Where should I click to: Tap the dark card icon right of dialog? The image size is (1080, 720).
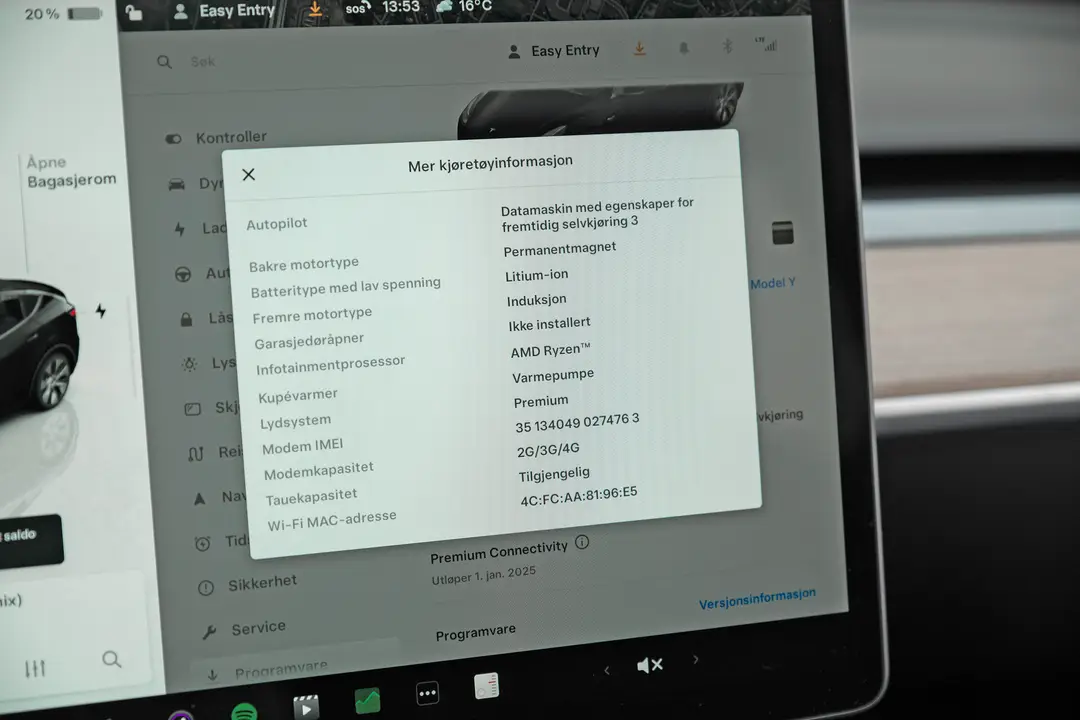pyautogui.click(x=782, y=233)
